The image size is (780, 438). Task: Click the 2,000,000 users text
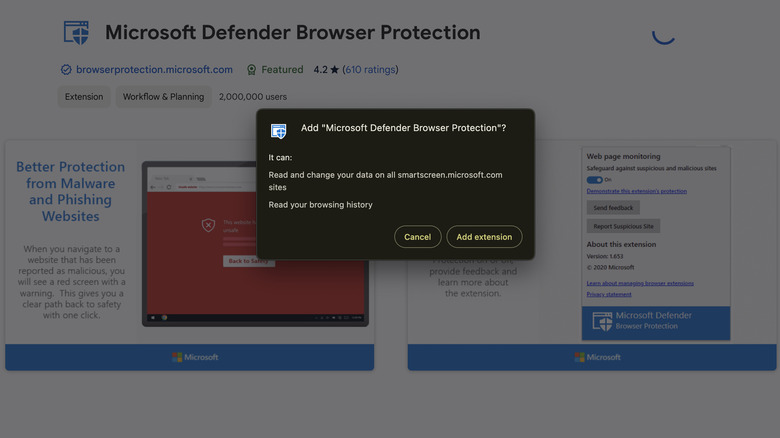253,97
